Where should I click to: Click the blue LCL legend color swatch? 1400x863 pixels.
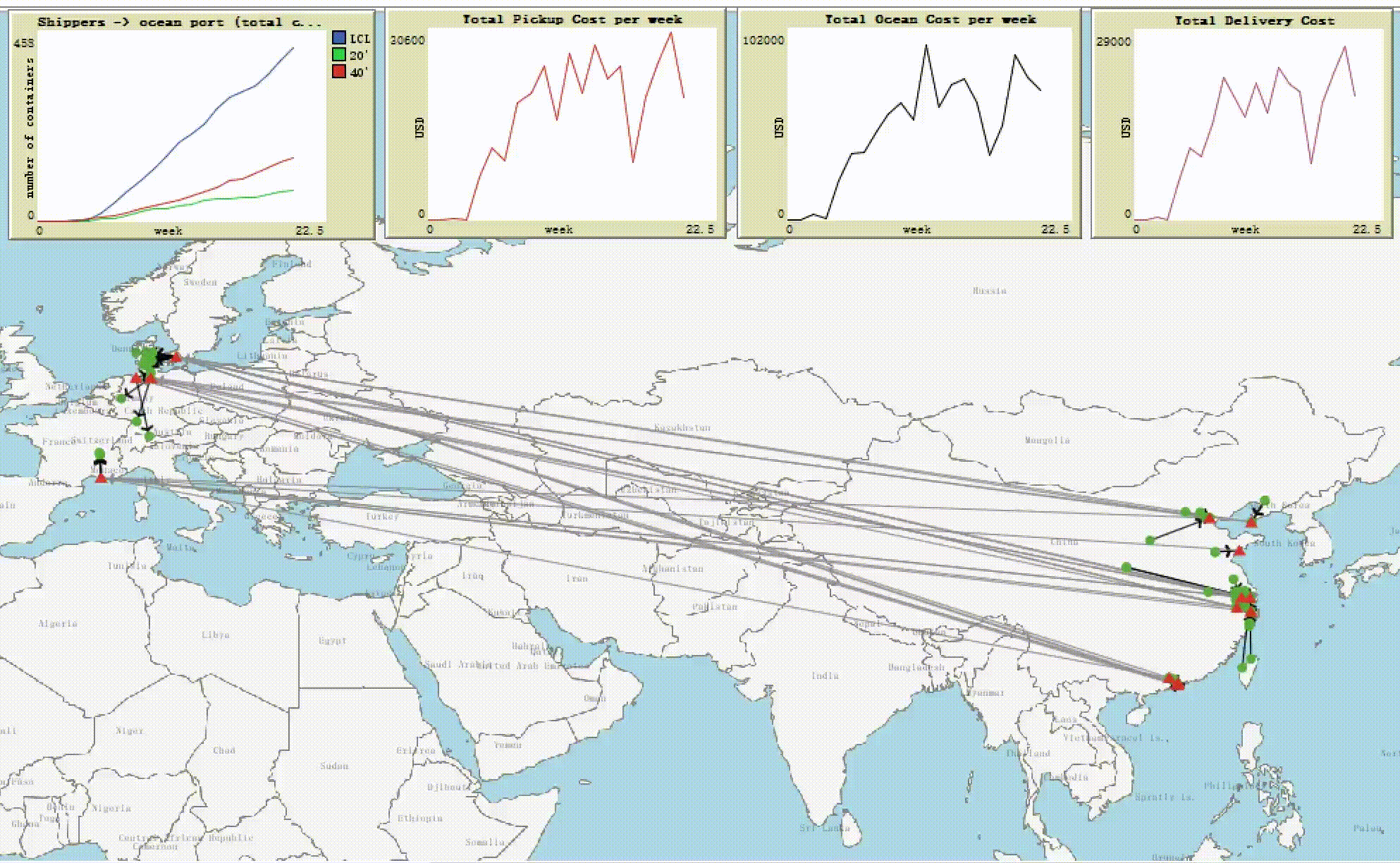point(339,38)
